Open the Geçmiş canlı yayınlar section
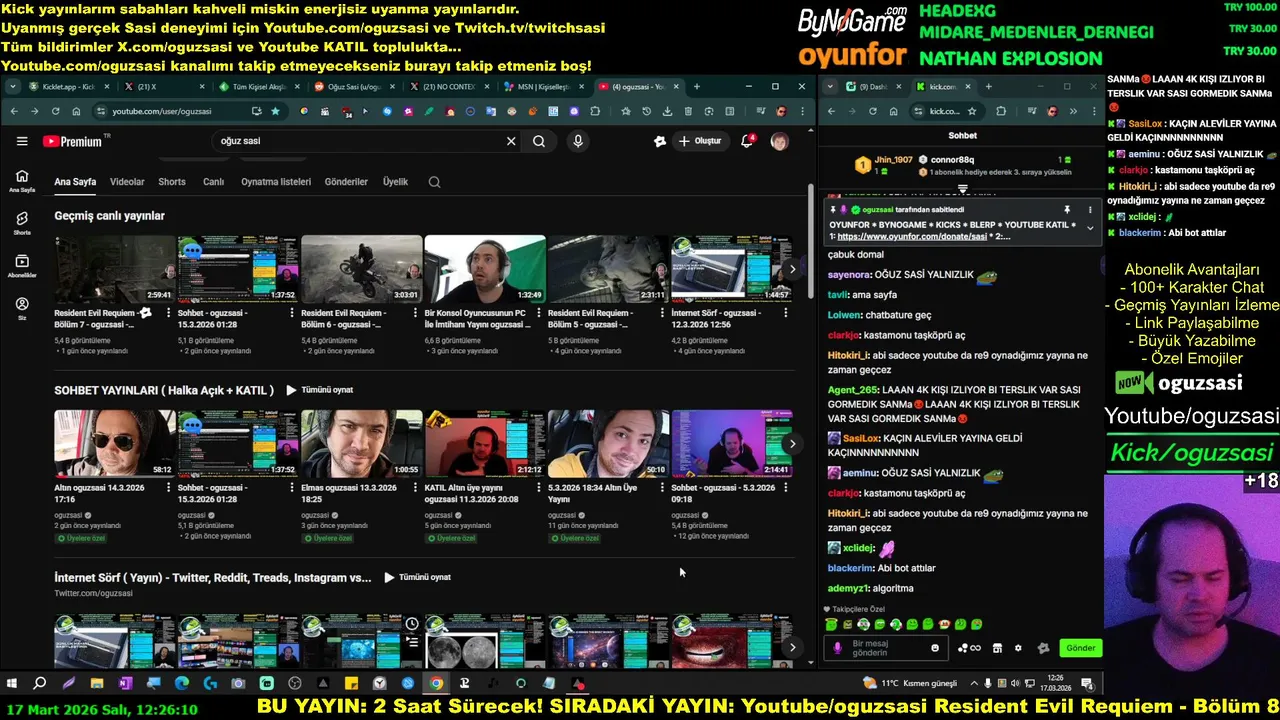 109,216
